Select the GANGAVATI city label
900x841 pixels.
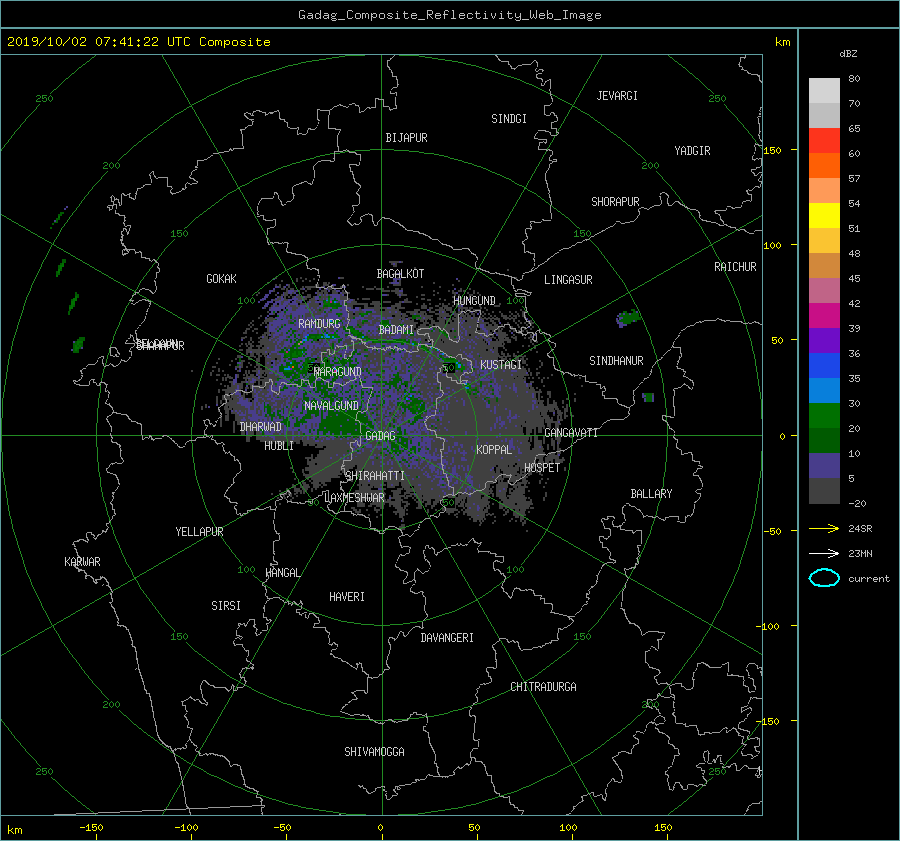(571, 433)
